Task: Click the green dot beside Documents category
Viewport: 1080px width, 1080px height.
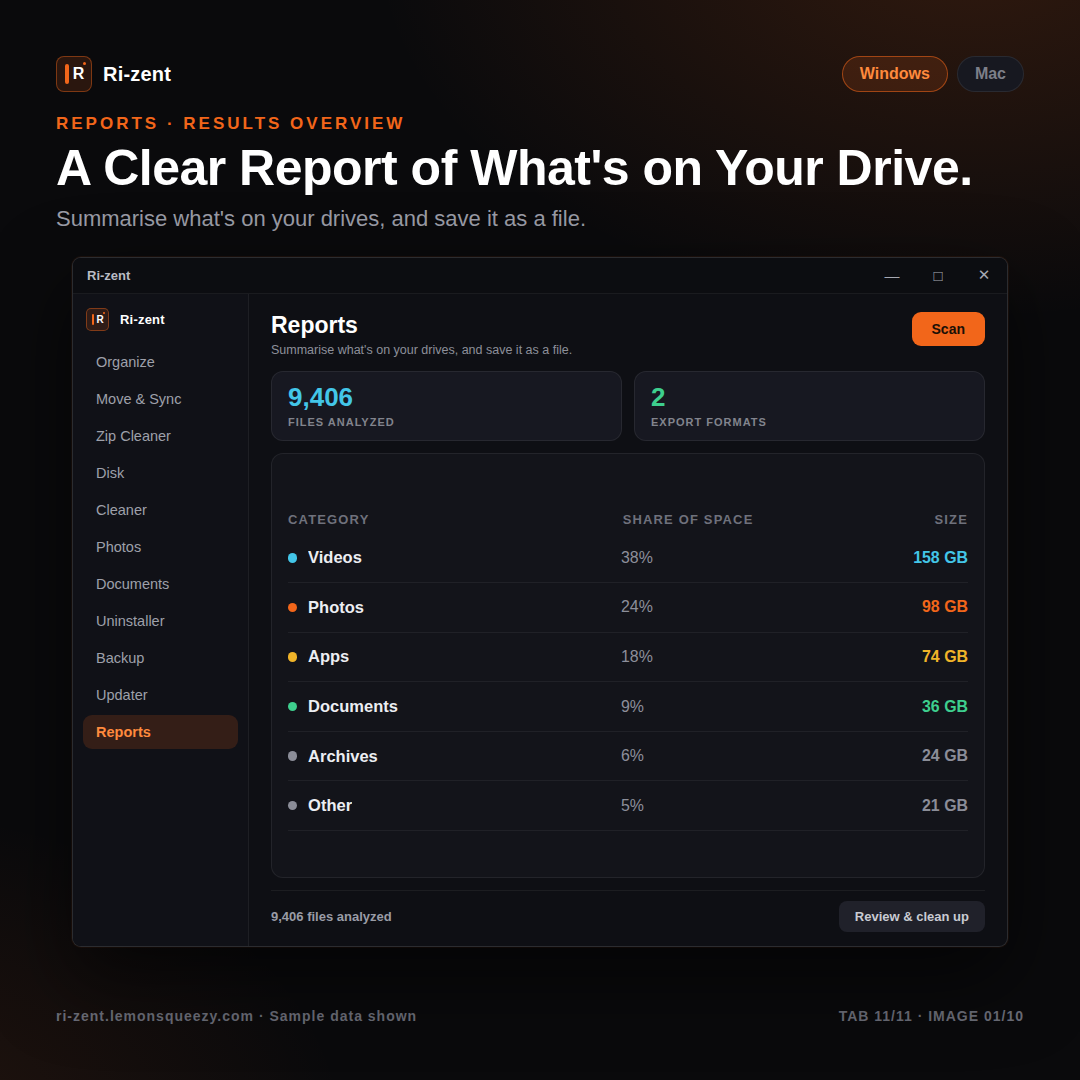Action: (x=293, y=707)
